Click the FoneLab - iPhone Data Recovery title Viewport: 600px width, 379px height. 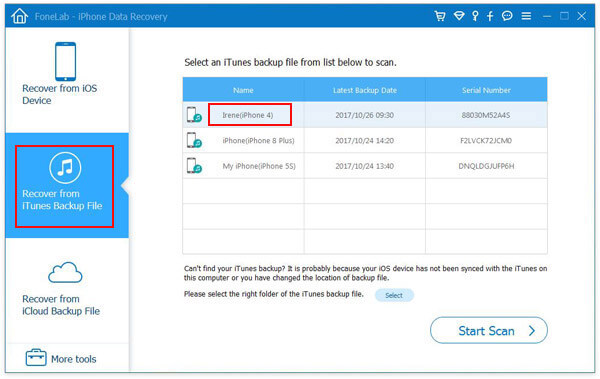point(101,16)
